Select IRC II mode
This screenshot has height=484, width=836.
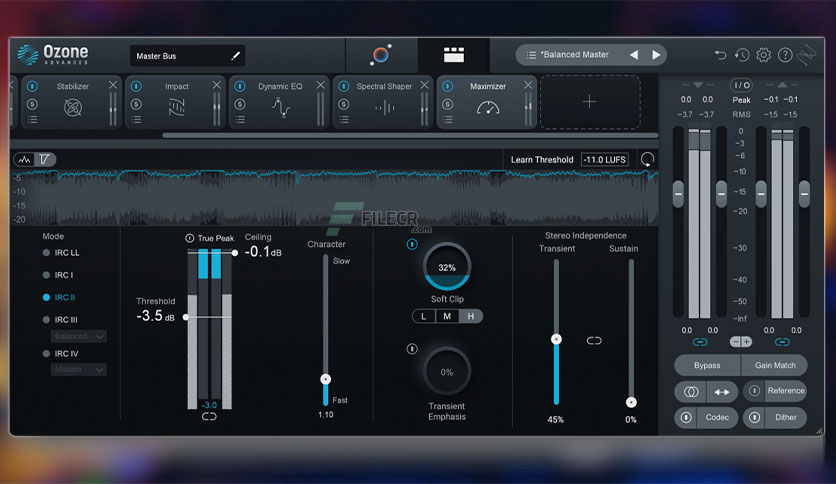[59, 297]
